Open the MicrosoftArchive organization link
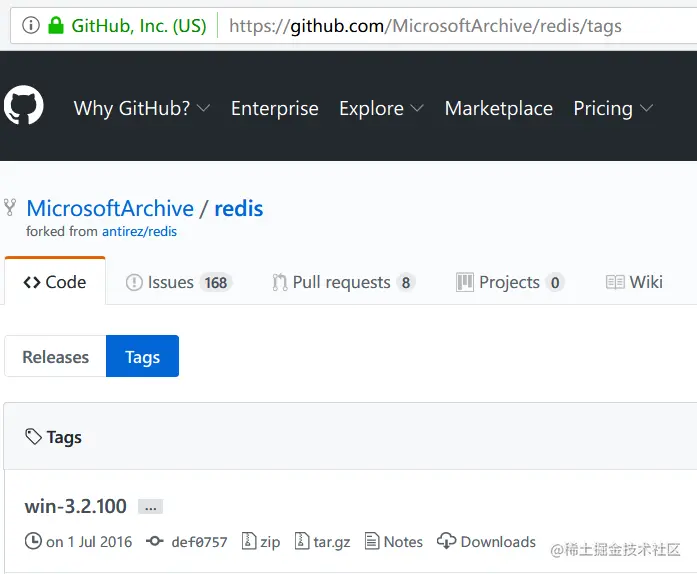This screenshot has width=697, height=574. click(110, 208)
